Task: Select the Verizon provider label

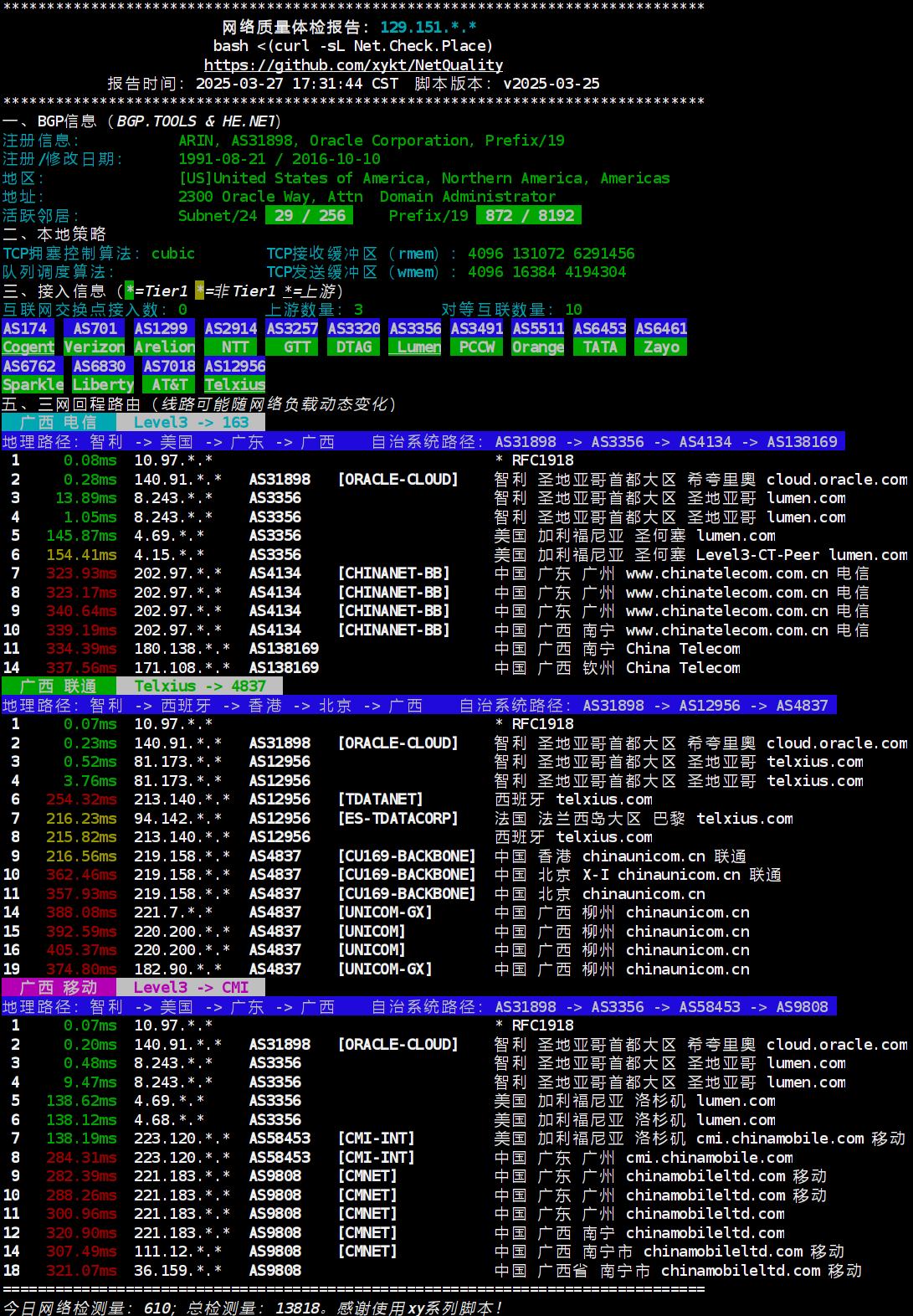Action: pos(94,347)
